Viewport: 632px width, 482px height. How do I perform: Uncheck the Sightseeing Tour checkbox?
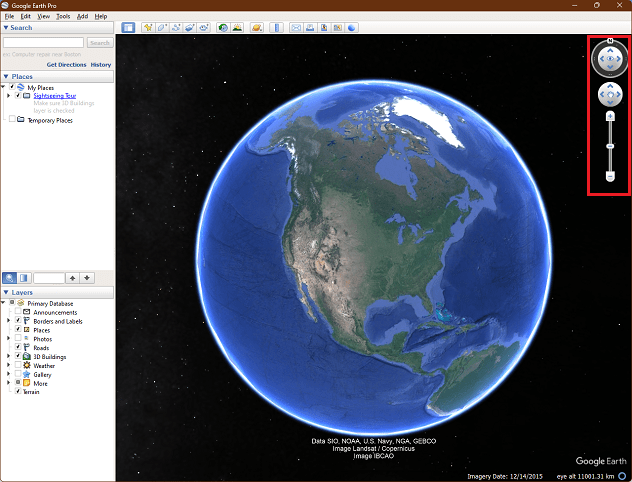coord(18,95)
